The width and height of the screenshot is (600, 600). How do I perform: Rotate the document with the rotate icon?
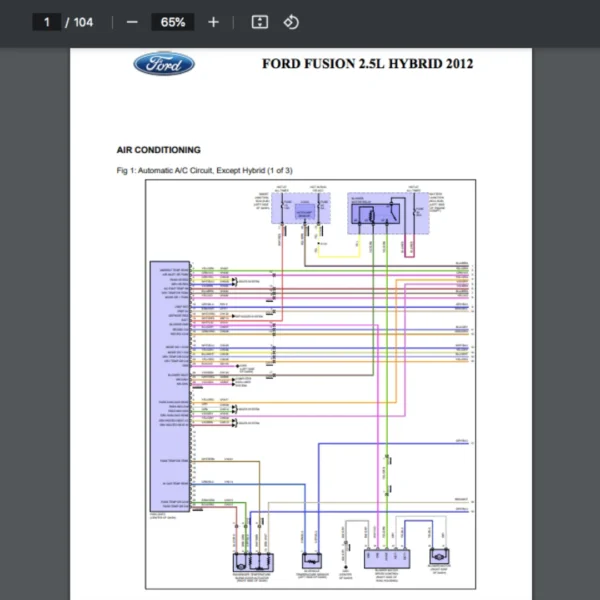click(x=291, y=22)
